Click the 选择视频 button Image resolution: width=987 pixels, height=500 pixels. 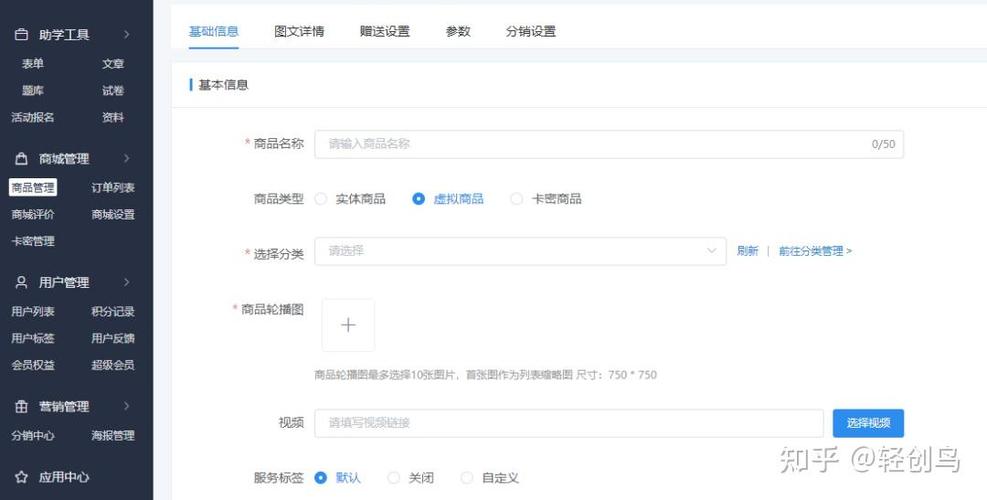[868, 423]
